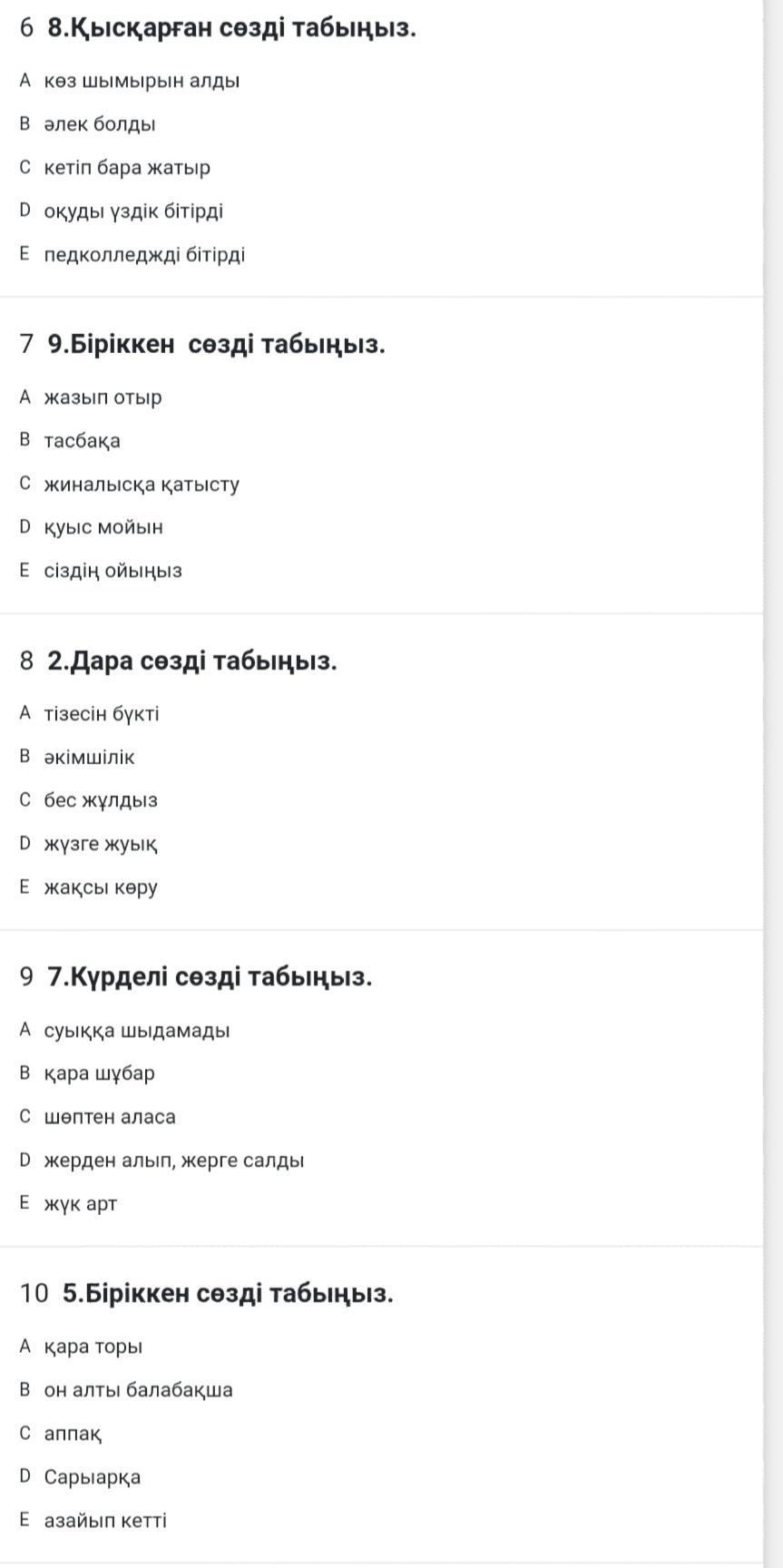783x1568 pixels.
Task: Choose option C 'аппақ'
Action: pyautogui.click(x=73, y=1434)
